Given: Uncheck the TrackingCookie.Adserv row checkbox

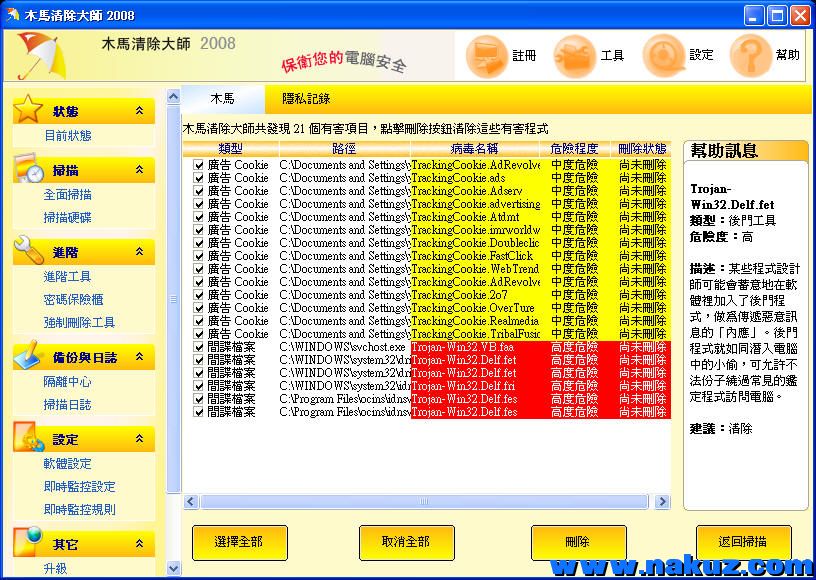Looking at the screenshot, I should 199,191.
